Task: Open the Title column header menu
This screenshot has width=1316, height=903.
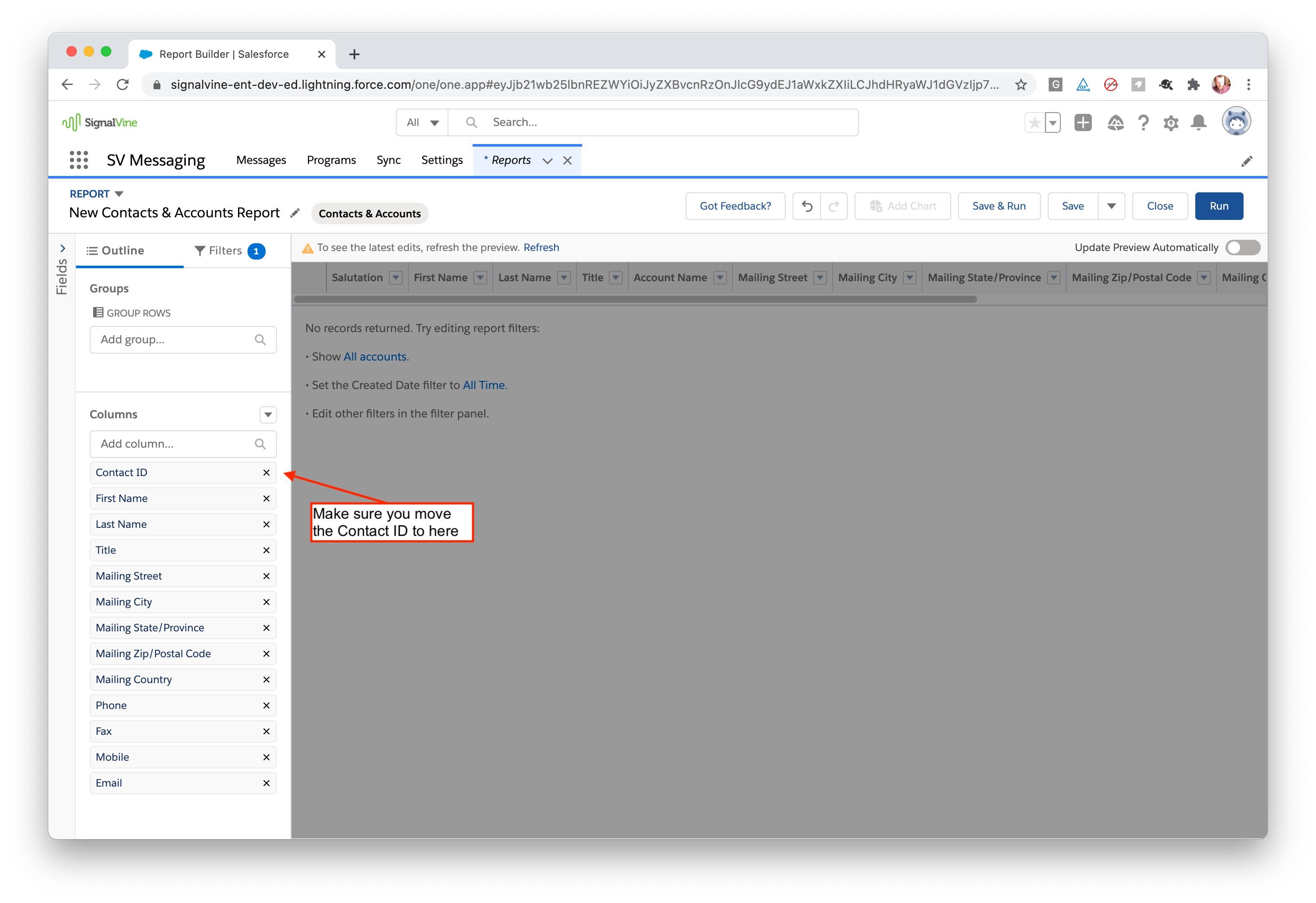Action: pos(616,278)
